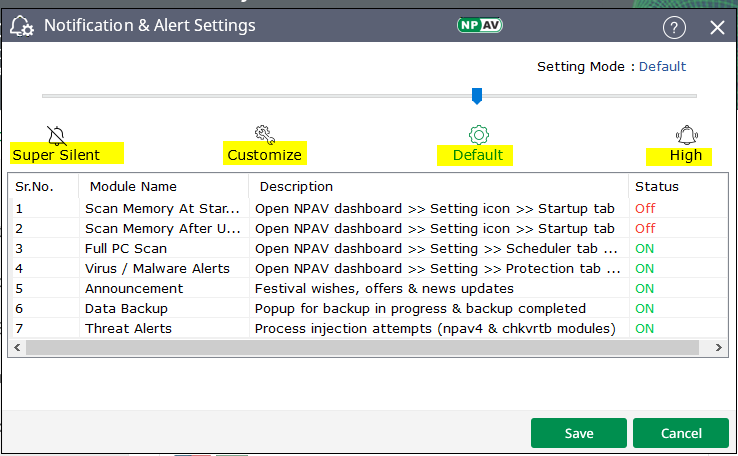Close the Notification & Alert Settings window
This screenshot has width=738, height=456.
[717, 27]
